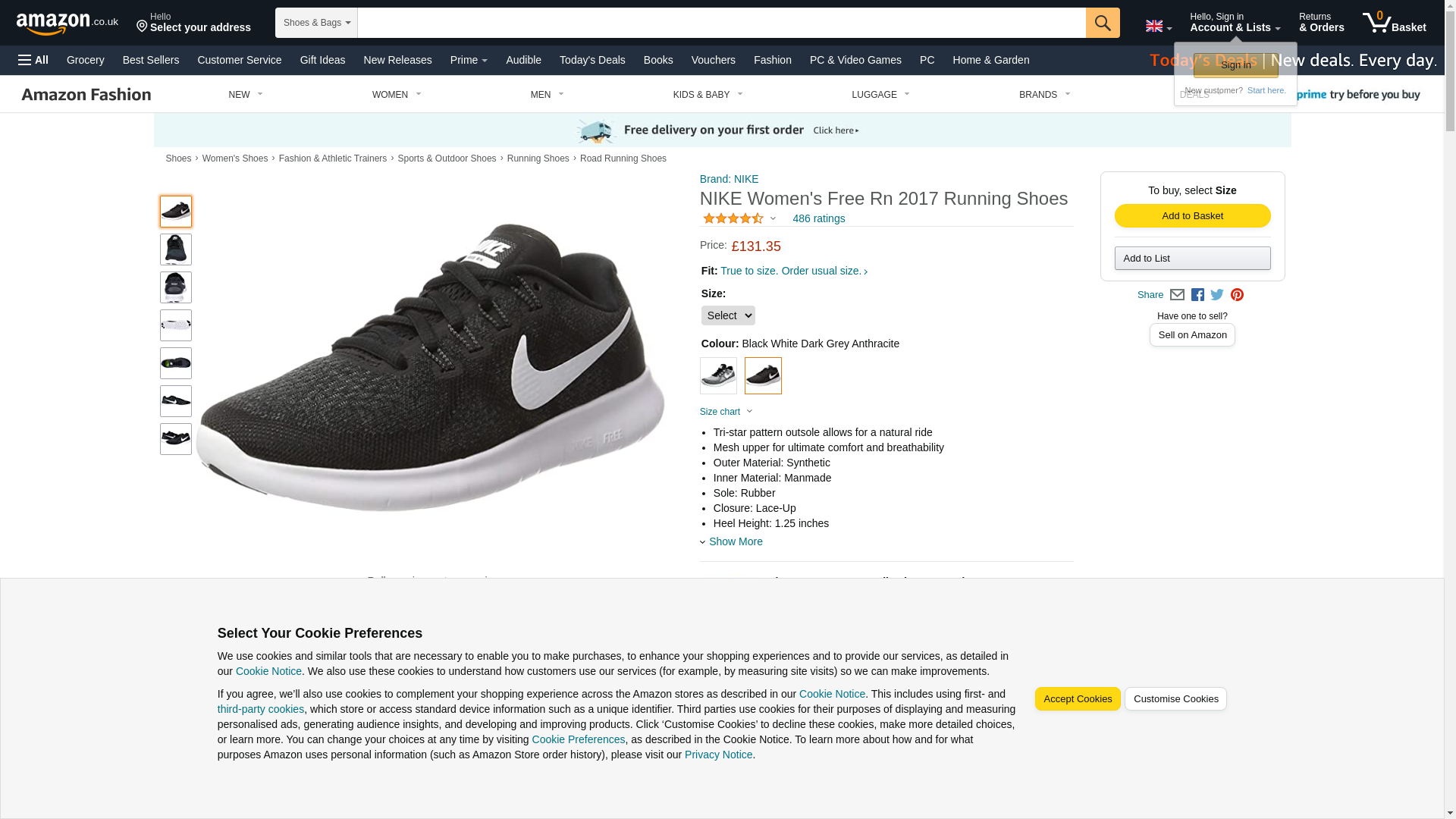The height and width of the screenshot is (819, 1456).
Task: Open the language flag selector
Action: click(1158, 27)
